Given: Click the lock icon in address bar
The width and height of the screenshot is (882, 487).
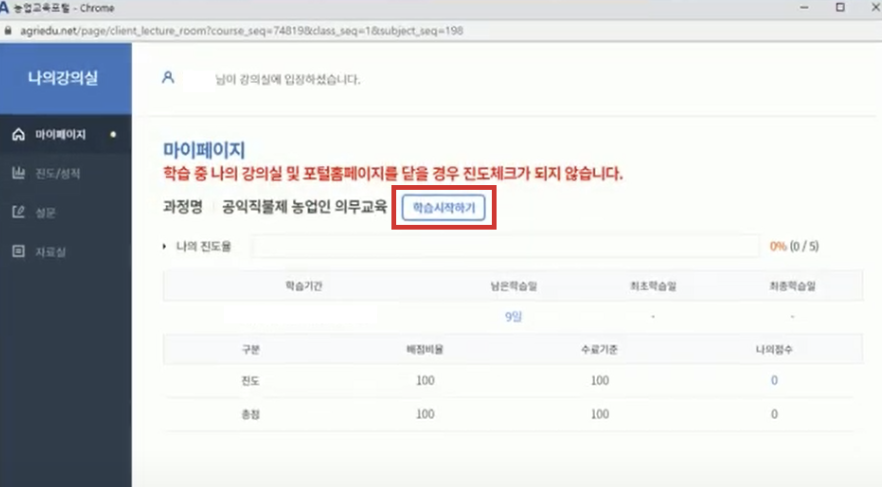Looking at the screenshot, I should tap(8, 31).
